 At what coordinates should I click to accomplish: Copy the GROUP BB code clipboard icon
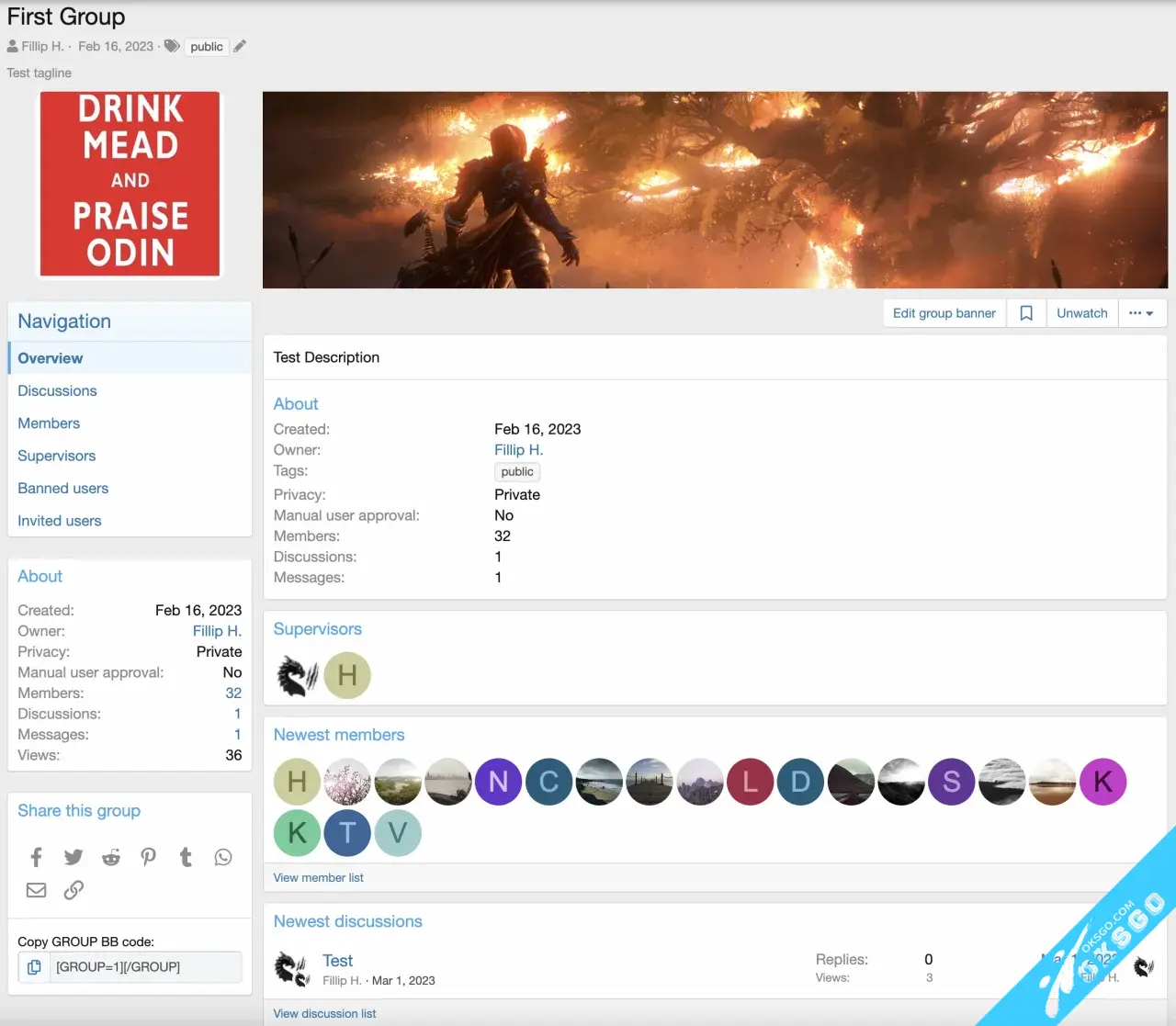pyautogui.click(x=34, y=967)
